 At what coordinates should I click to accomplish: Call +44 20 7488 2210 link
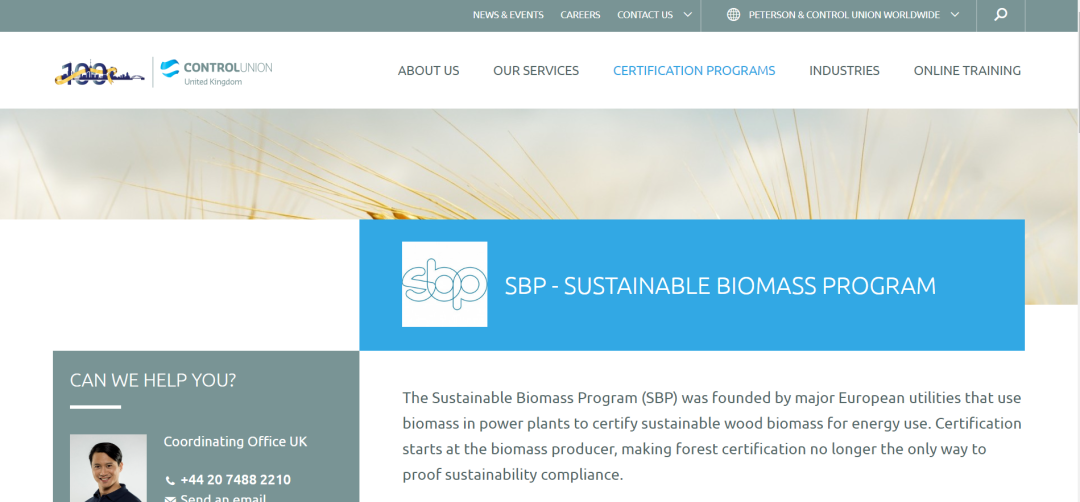236,480
